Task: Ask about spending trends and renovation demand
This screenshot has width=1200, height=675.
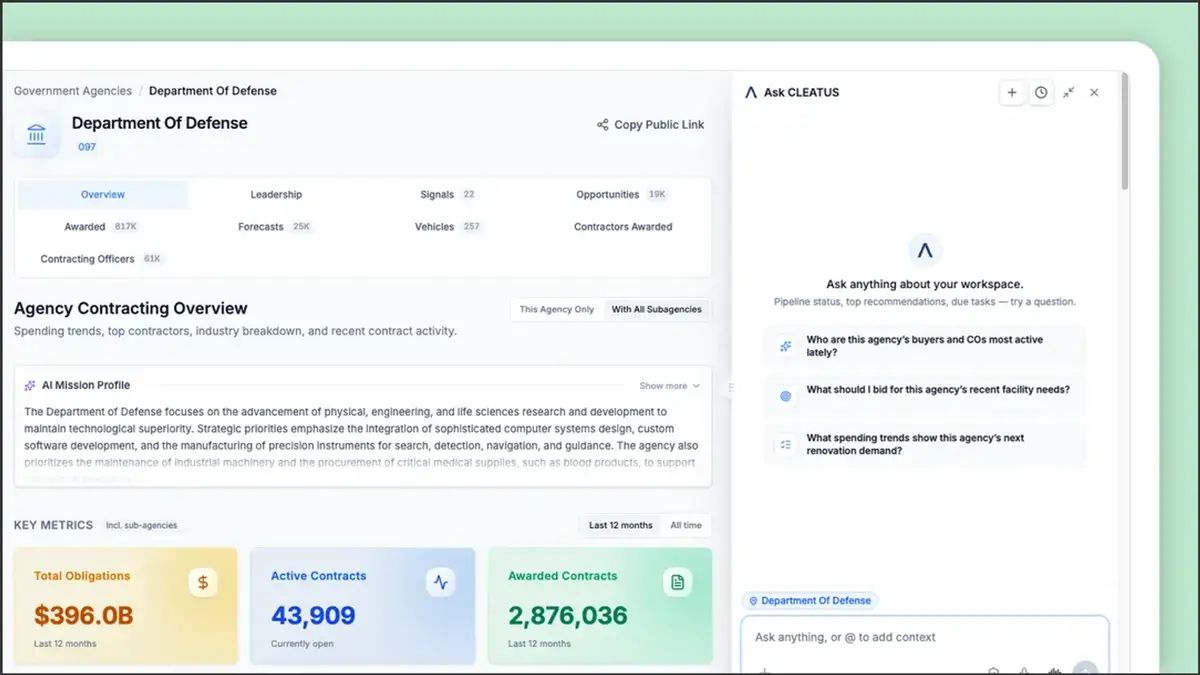Action: tap(925, 444)
